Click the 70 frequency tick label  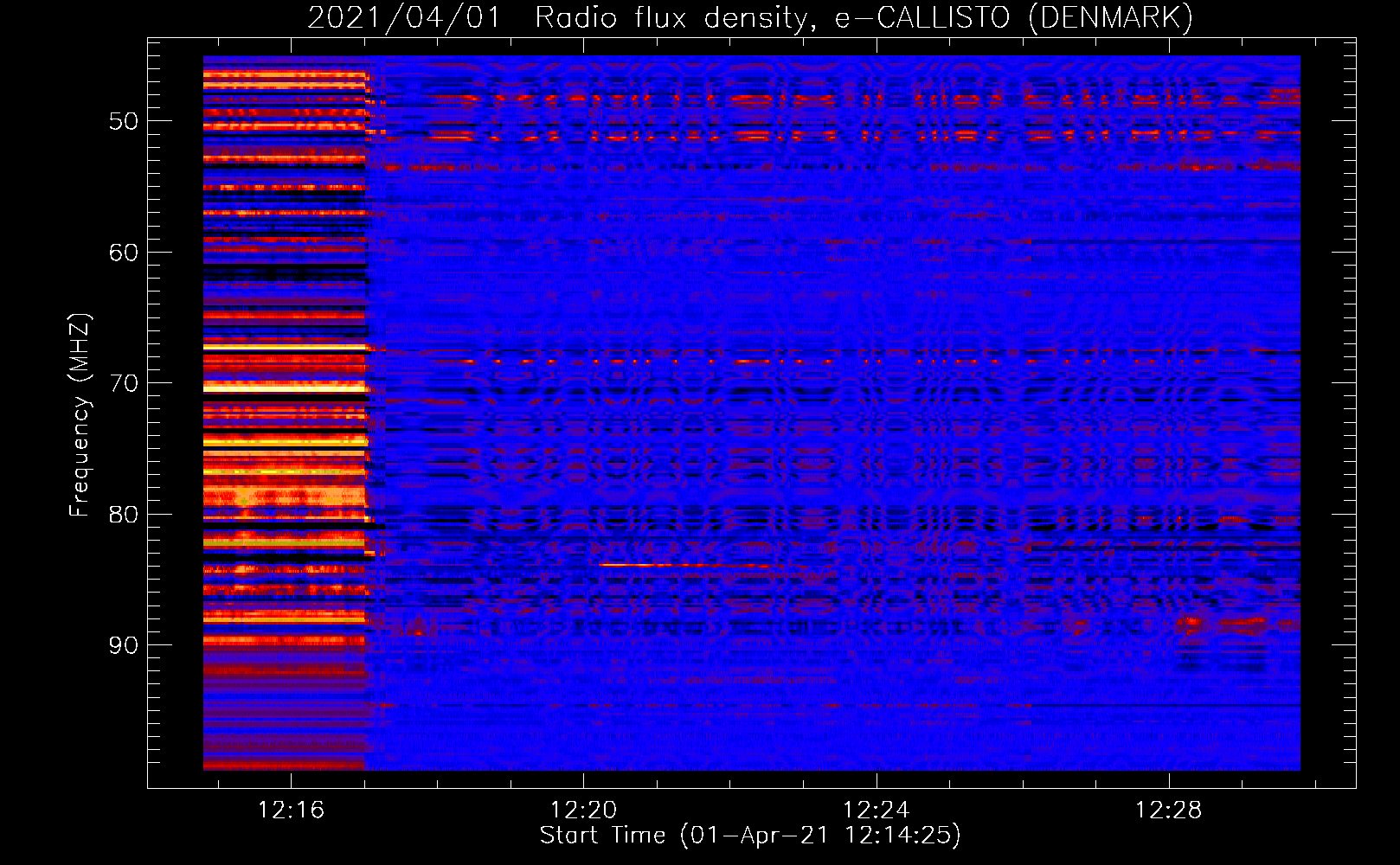pos(124,383)
